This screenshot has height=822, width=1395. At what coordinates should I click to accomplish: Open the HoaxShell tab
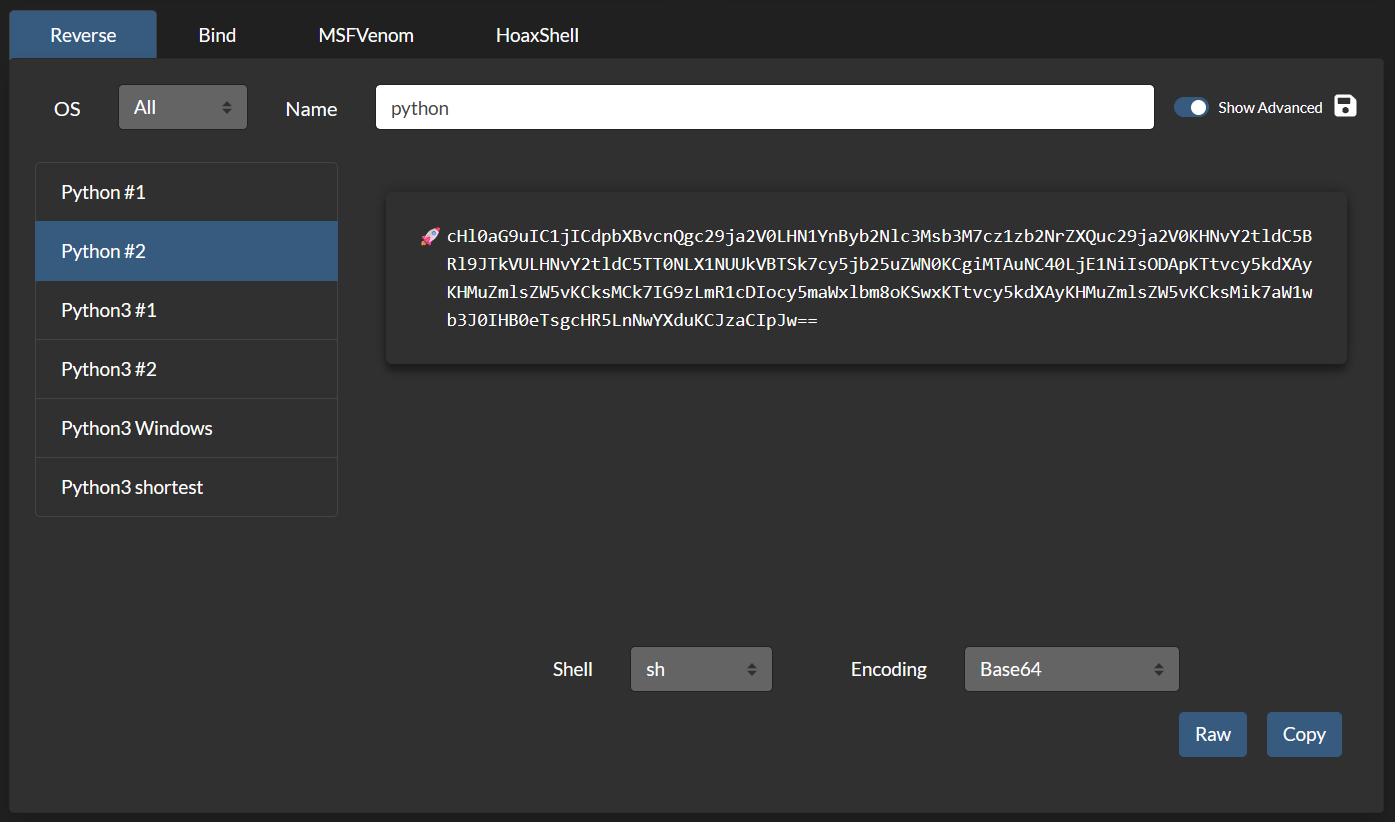(x=537, y=35)
